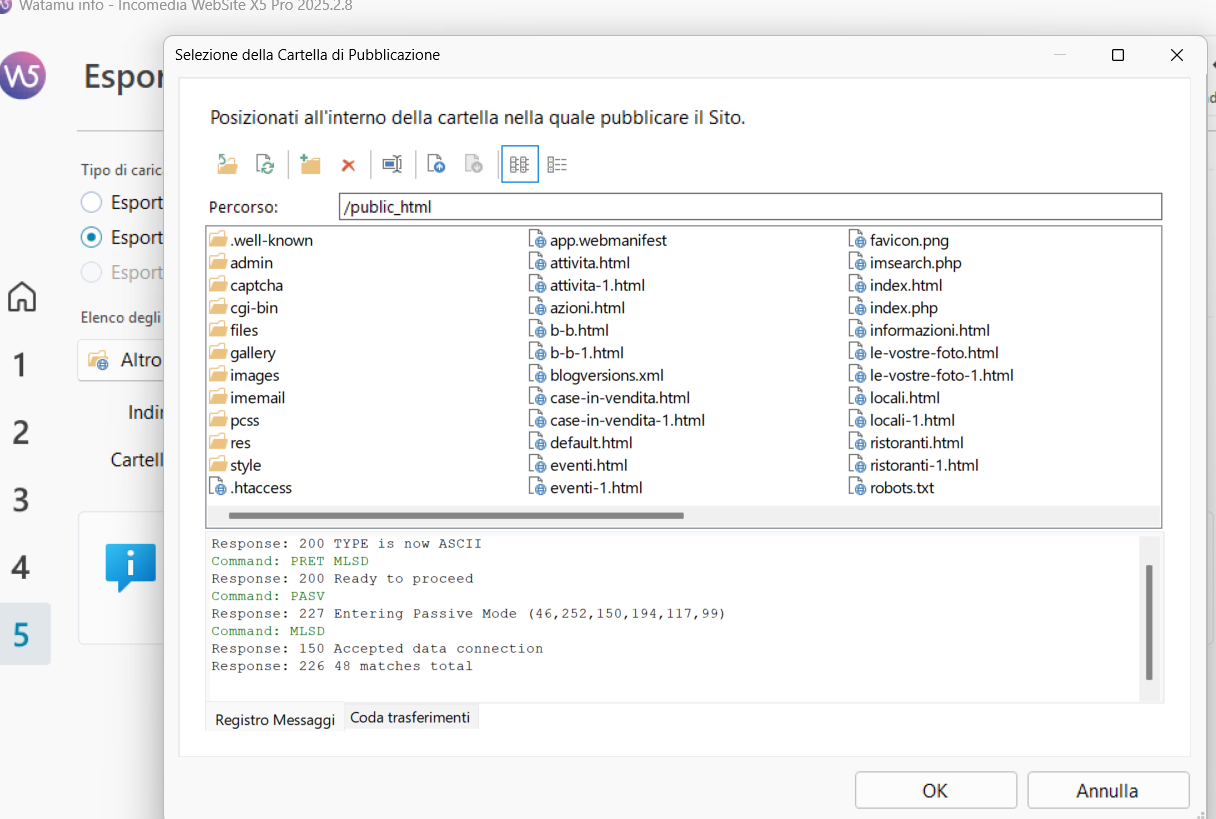
Task: Select file 'azioni.html'
Action: click(x=587, y=308)
